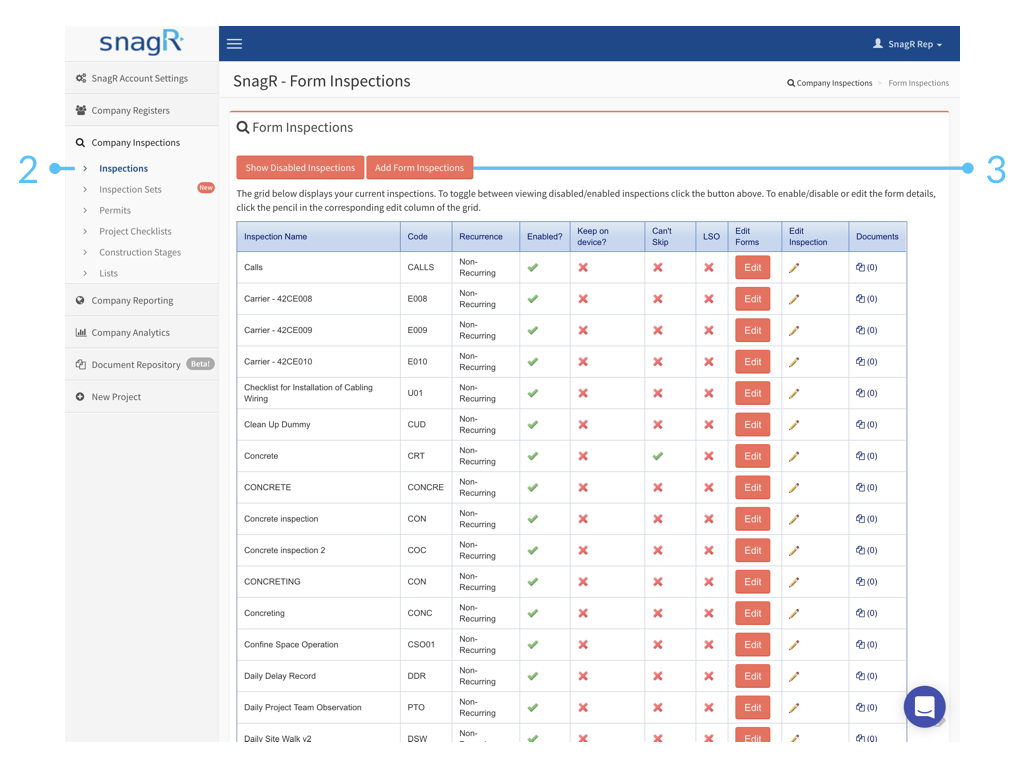This screenshot has height=768, width=1024.
Task: Open chat support bubble
Action: pyautogui.click(x=925, y=706)
